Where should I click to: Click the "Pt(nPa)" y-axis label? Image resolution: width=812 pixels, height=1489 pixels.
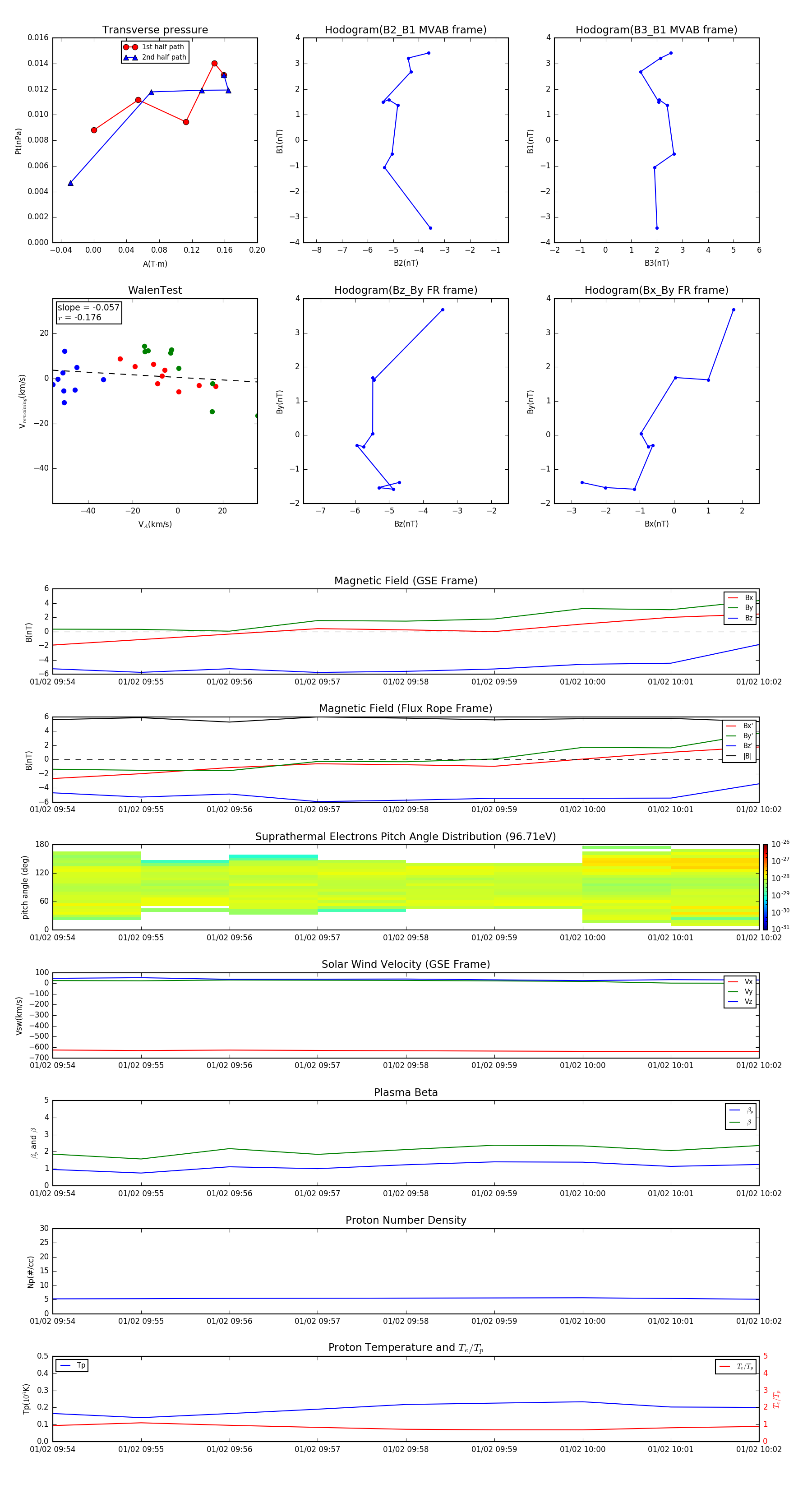(x=18, y=140)
